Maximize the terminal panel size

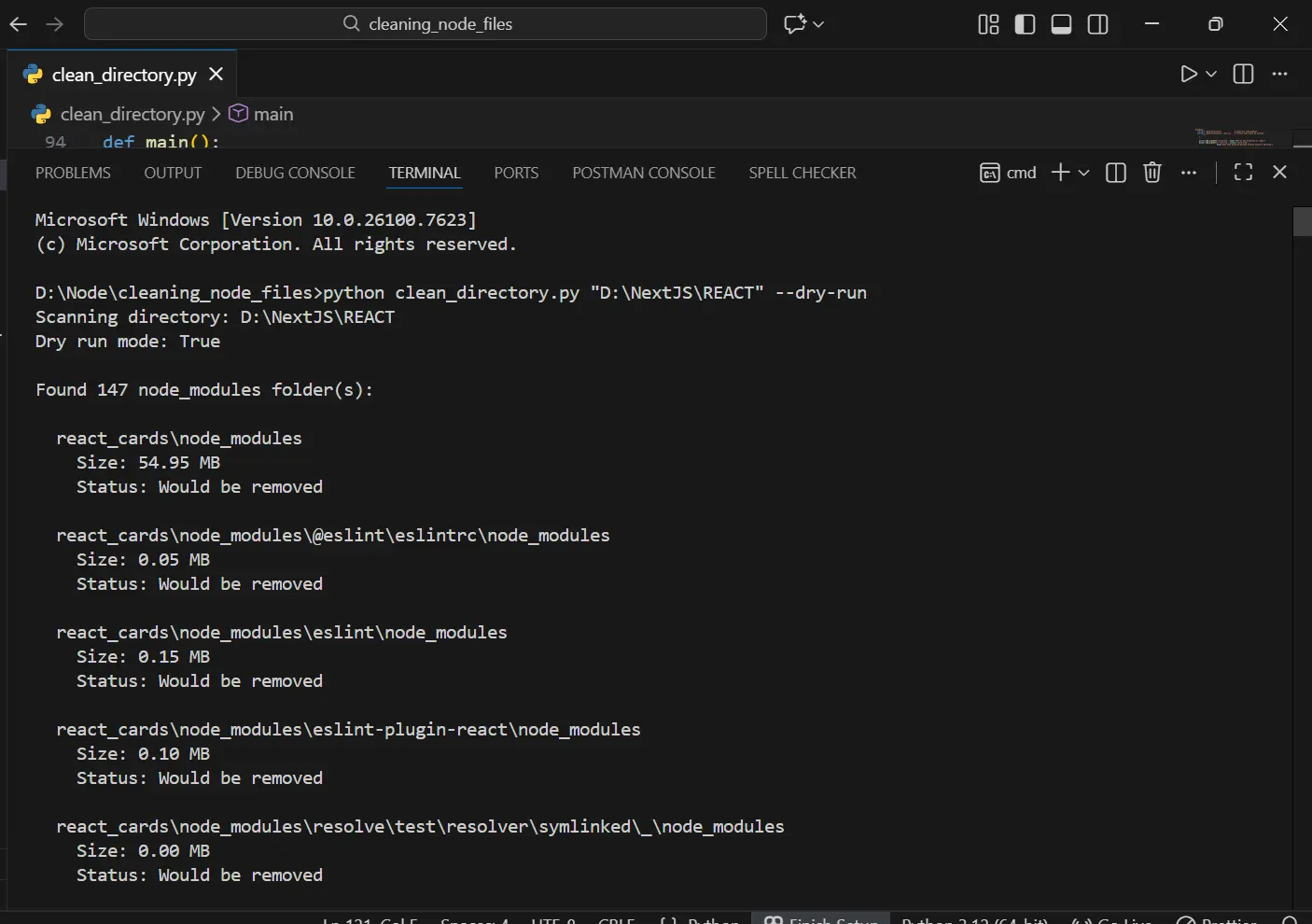coord(1243,172)
